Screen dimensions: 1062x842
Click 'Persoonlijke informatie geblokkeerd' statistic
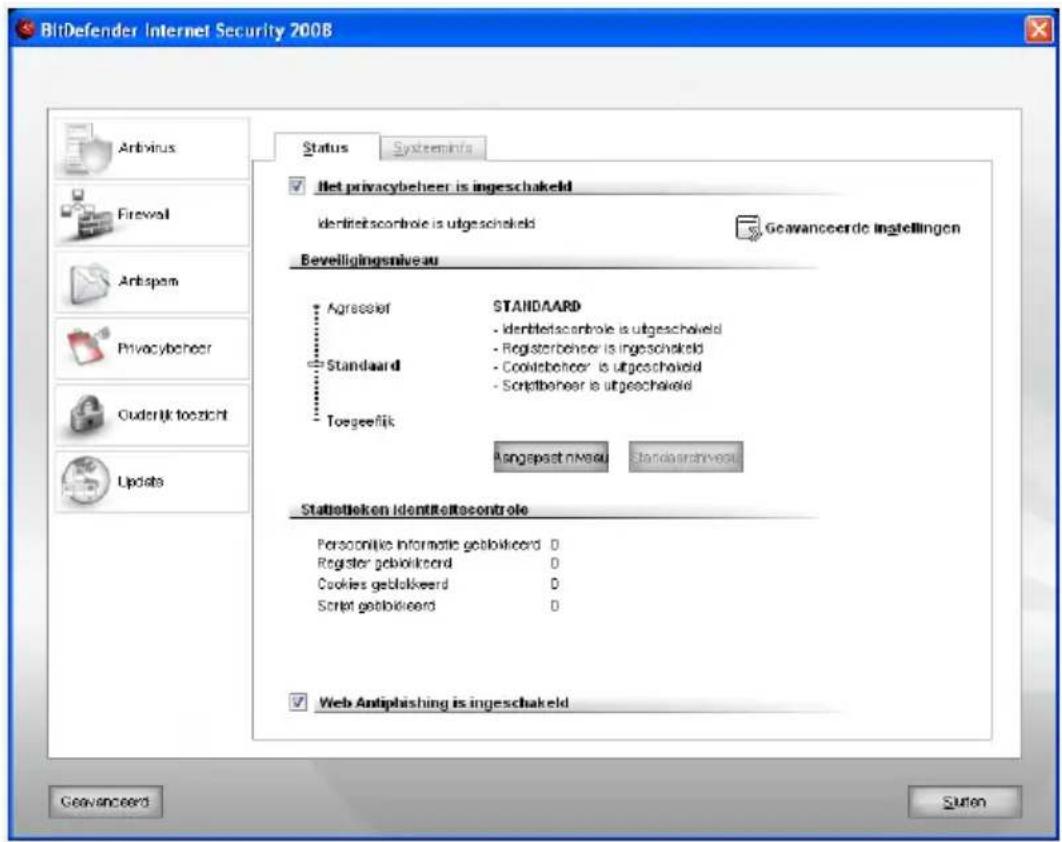pyautogui.click(x=429, y=544)
